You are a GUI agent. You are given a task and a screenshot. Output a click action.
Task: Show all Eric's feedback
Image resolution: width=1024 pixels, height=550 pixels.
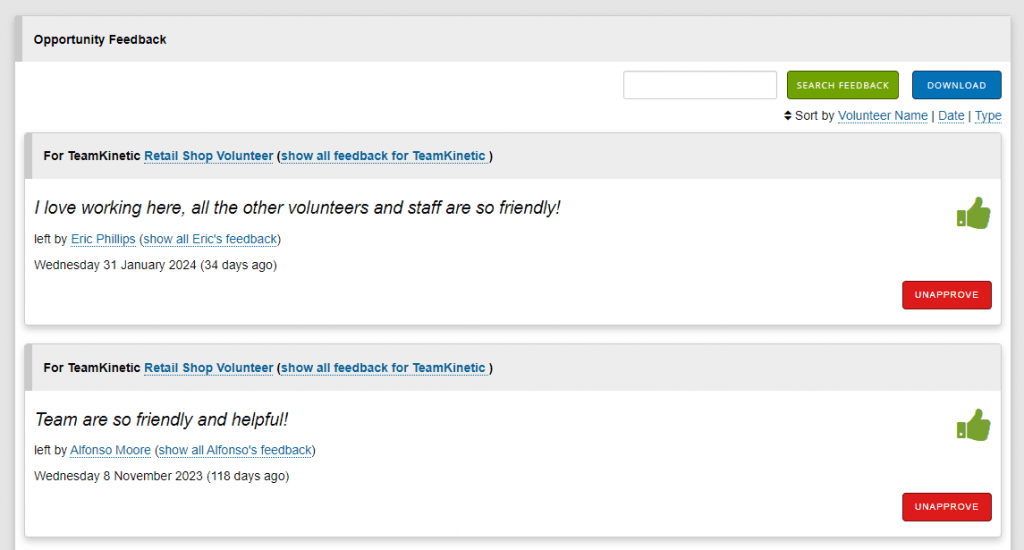tap(210, 239)
